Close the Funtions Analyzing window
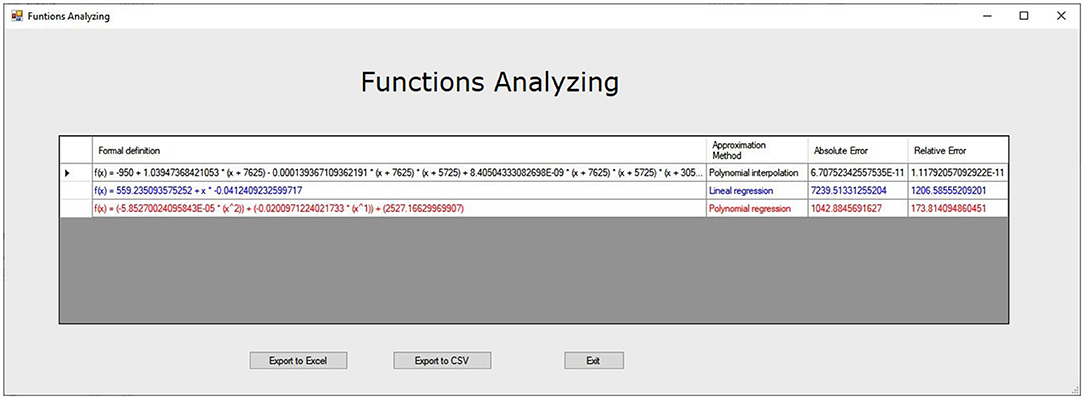 [1061, 16]
